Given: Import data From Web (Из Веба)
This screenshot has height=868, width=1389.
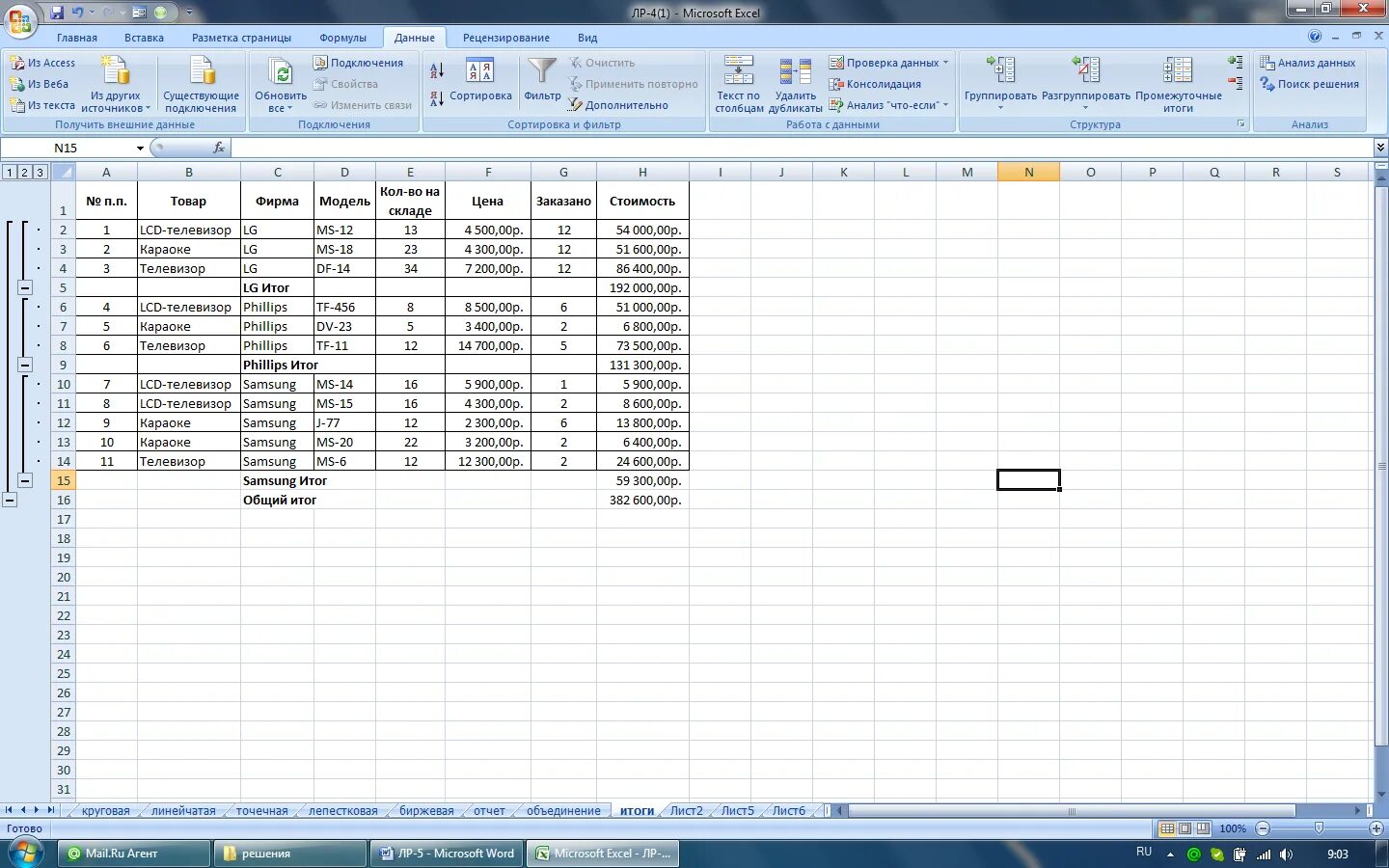Looking at the screenshot, I should (40, 84).
